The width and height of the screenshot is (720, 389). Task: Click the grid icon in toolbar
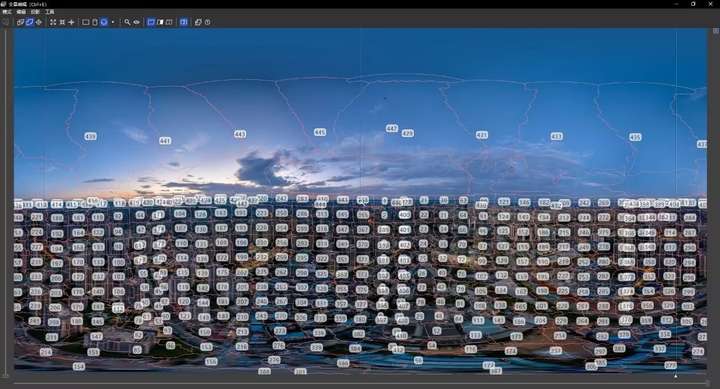point(62,22)
